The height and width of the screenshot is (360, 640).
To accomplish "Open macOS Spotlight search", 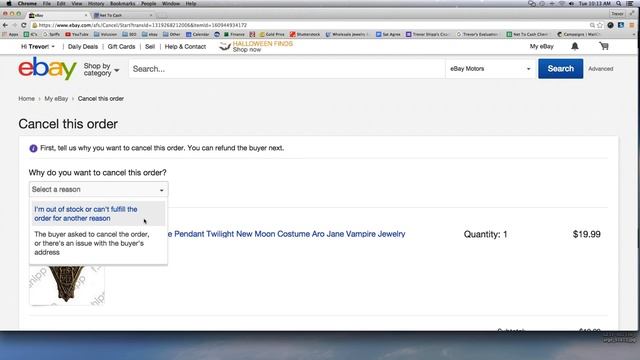I will pyautogui.click(x=619, y=3).
